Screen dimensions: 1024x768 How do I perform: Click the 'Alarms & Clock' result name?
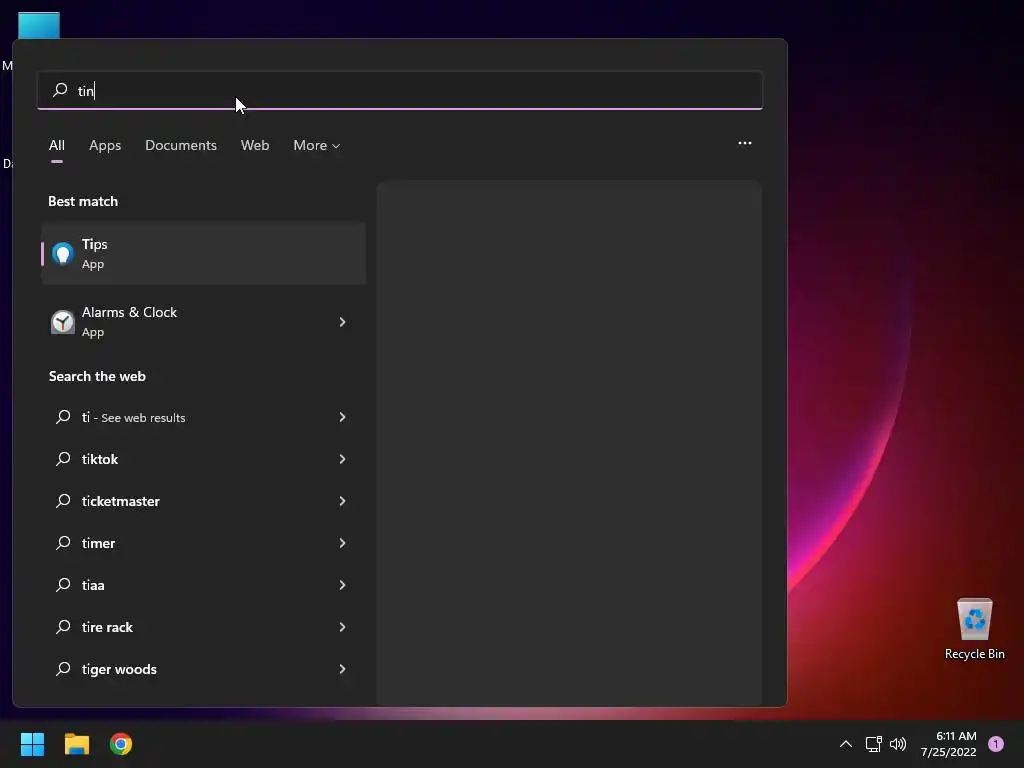point(129,312)
